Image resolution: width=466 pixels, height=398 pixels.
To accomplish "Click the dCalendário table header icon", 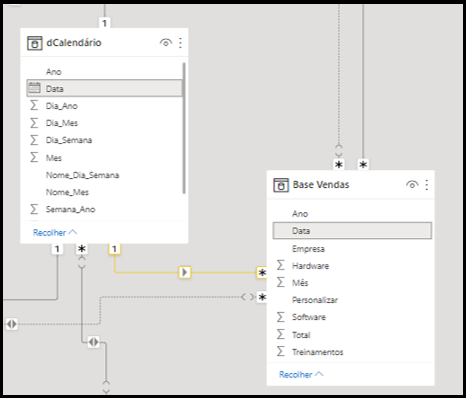I will click(x=34, y=43).
